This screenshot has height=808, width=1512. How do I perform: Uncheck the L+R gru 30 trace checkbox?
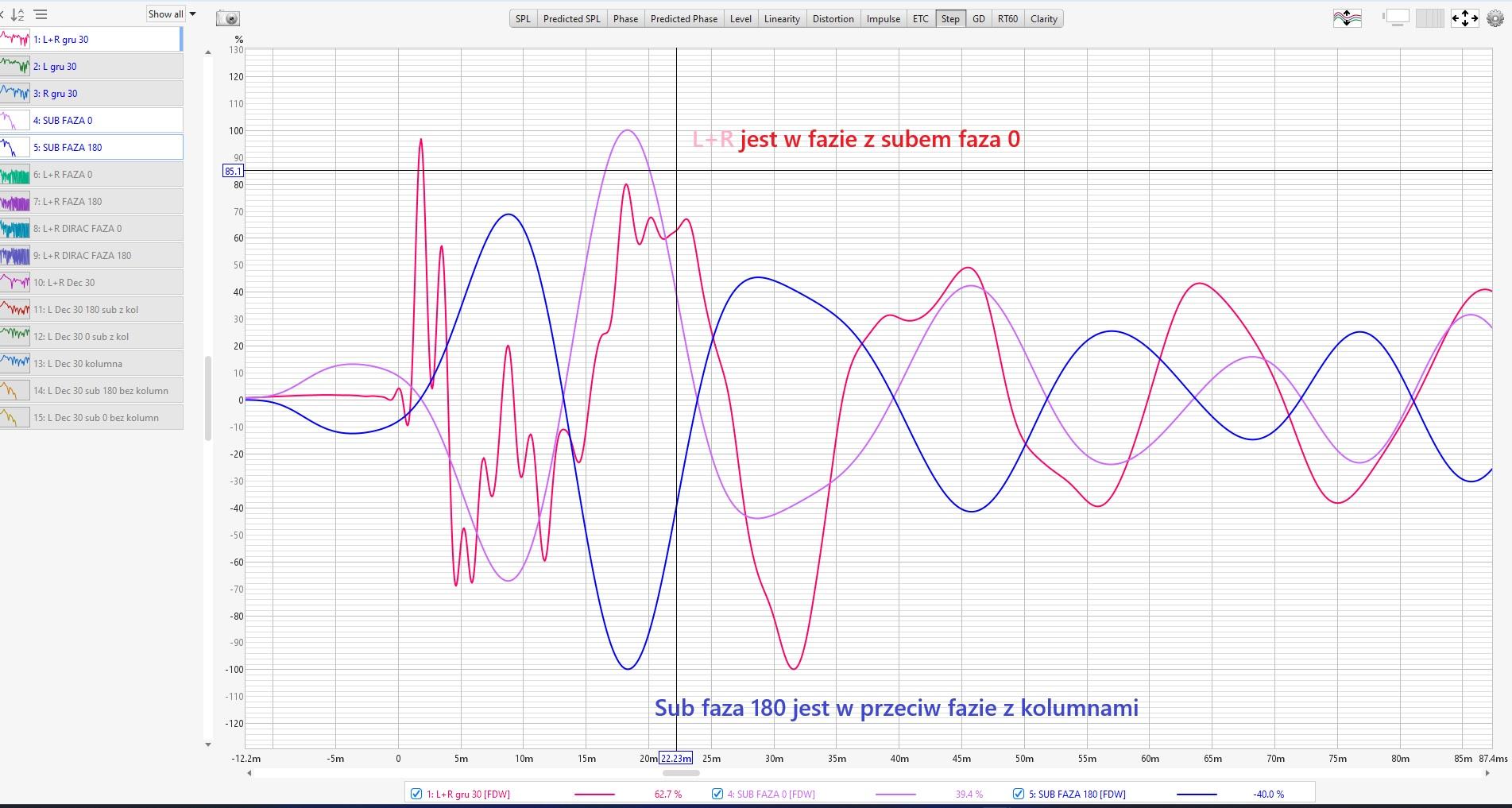click(x=416, y=794)
